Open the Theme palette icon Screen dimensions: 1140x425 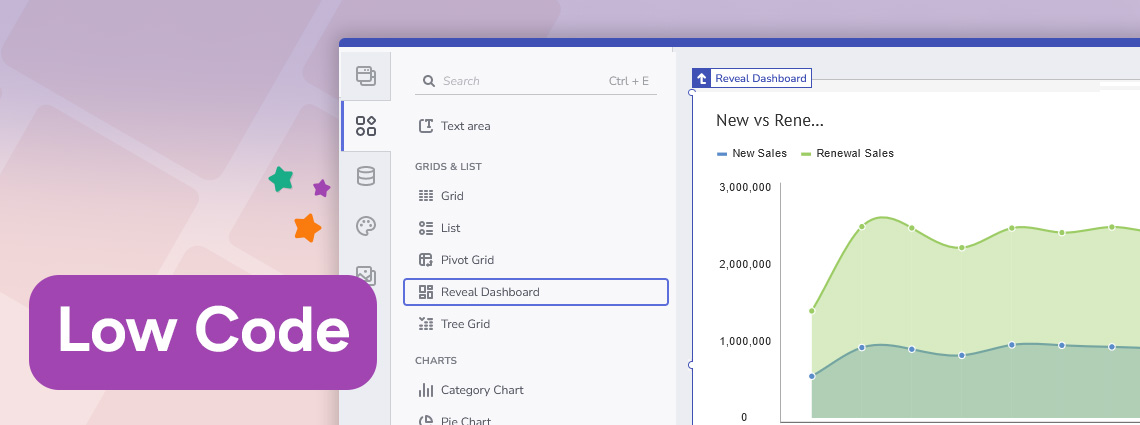pyautogui.click(x=365, y=227)
